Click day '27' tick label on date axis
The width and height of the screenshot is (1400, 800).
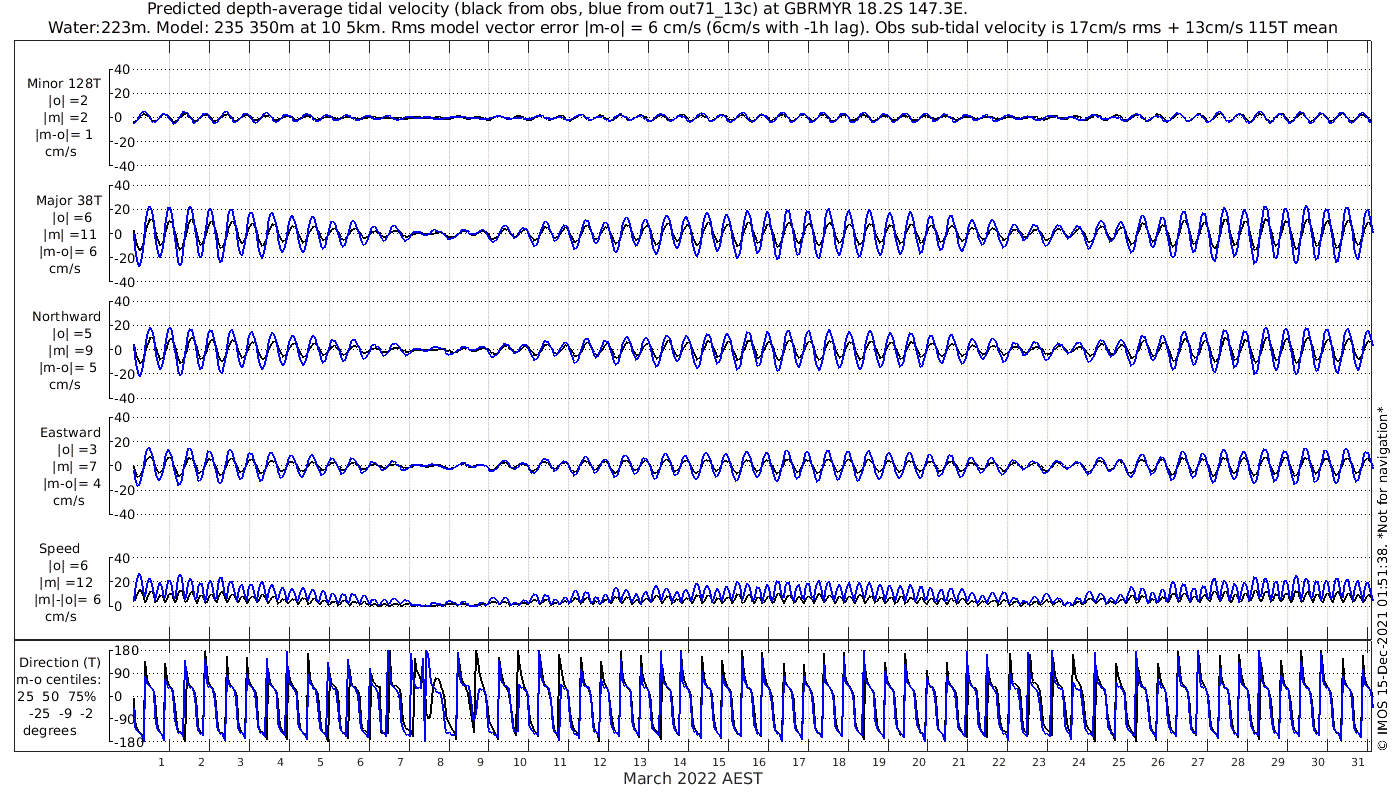pyautogui.click(x=1198, y=761)
